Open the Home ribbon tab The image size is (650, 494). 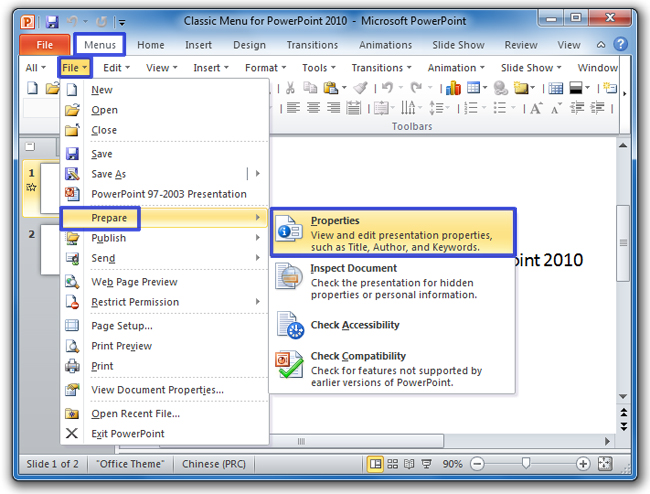tap(151, 45)
